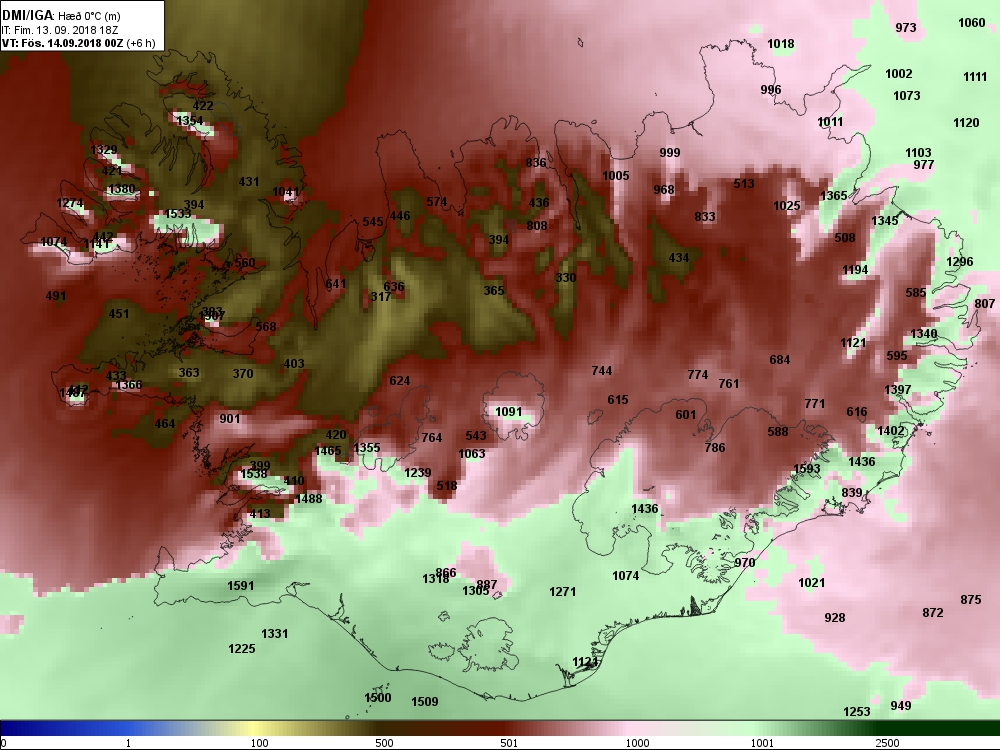Image resolution: width=1000 pixels, height=750 pixels.
Task: Click the legend label 2500
Action: pyautogui.click(x=887, y=743)
